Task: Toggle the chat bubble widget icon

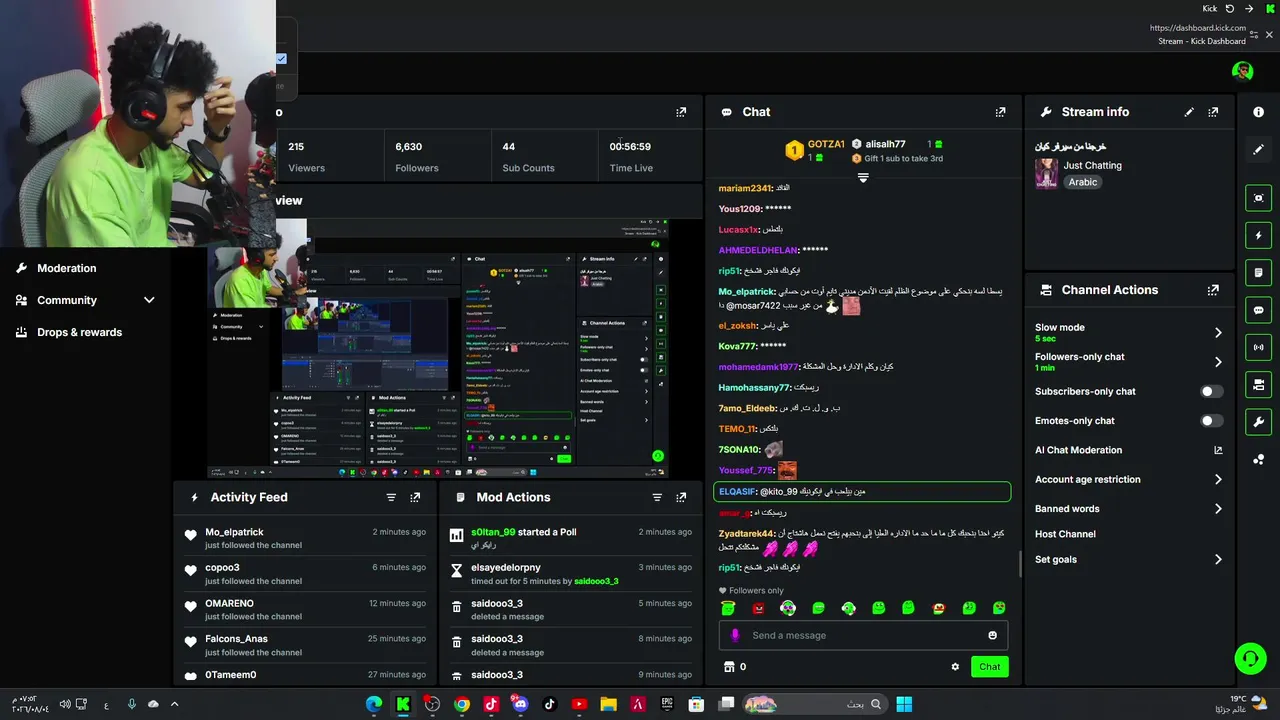Action: tap(1258, 310)
